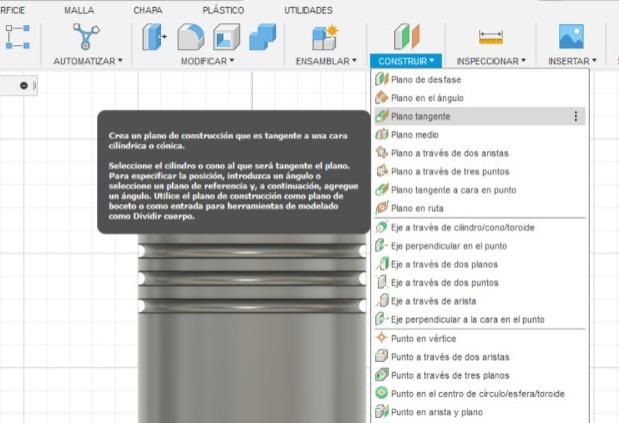Click the Construir plane tool icon
The height and width of the screenshot is (423, 619).
[x=406, y=37]
